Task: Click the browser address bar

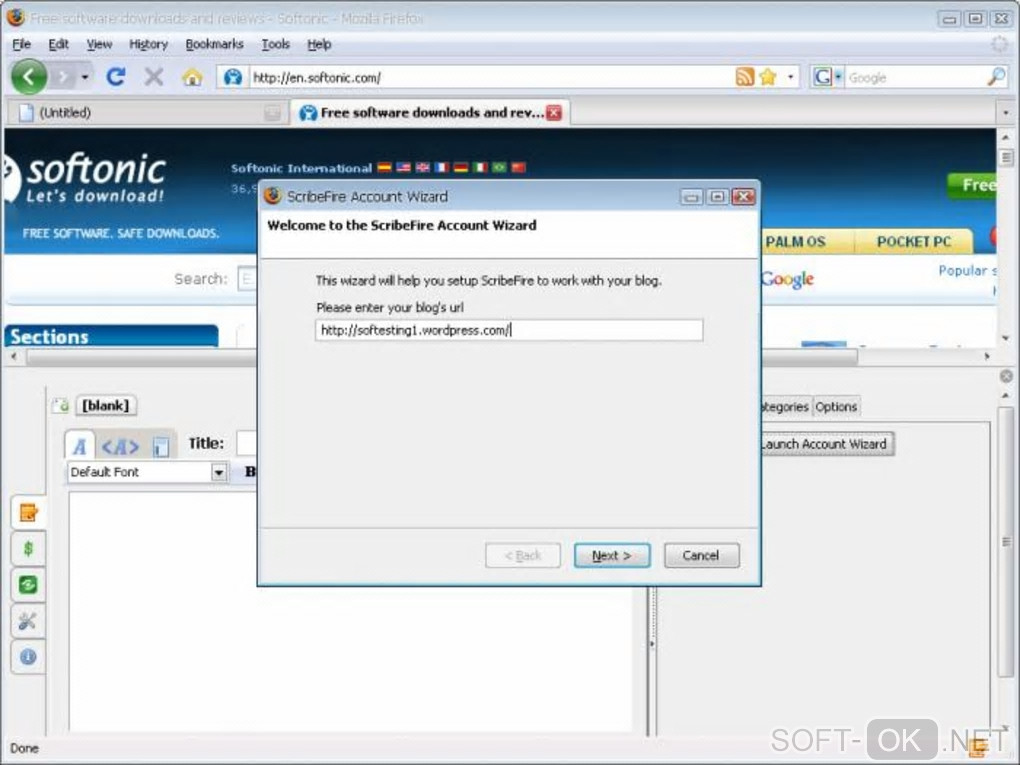Action: (x=492, y=77)
